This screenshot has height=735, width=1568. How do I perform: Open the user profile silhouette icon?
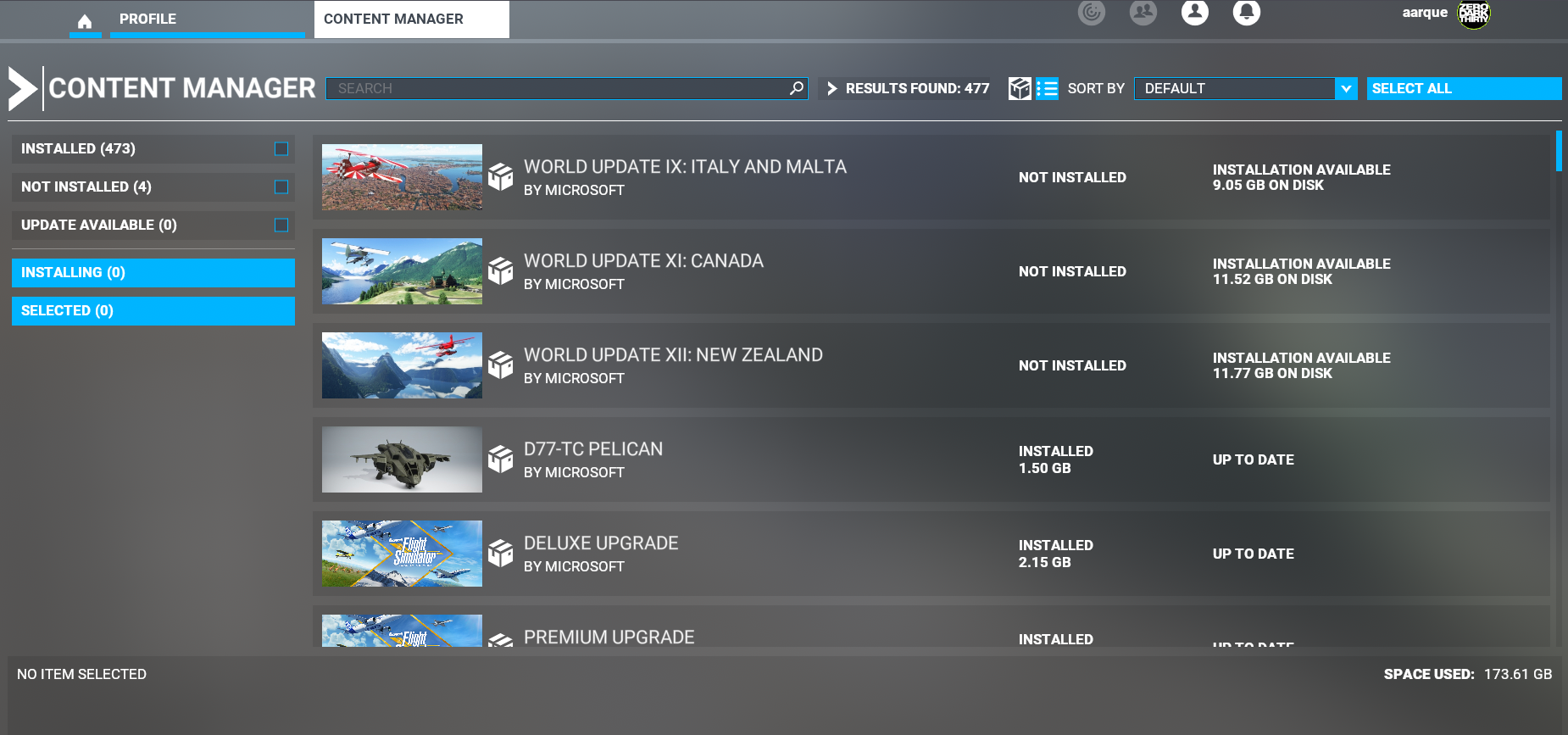pos(1194,12)
